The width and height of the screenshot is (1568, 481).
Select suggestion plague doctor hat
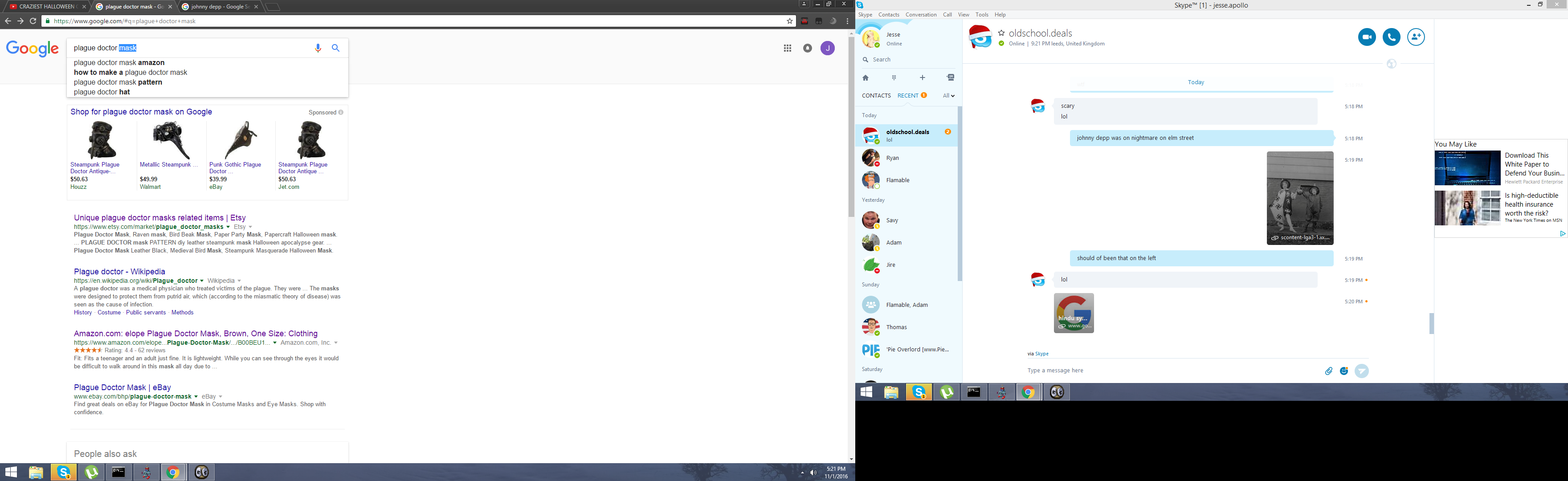click(102, 92)
